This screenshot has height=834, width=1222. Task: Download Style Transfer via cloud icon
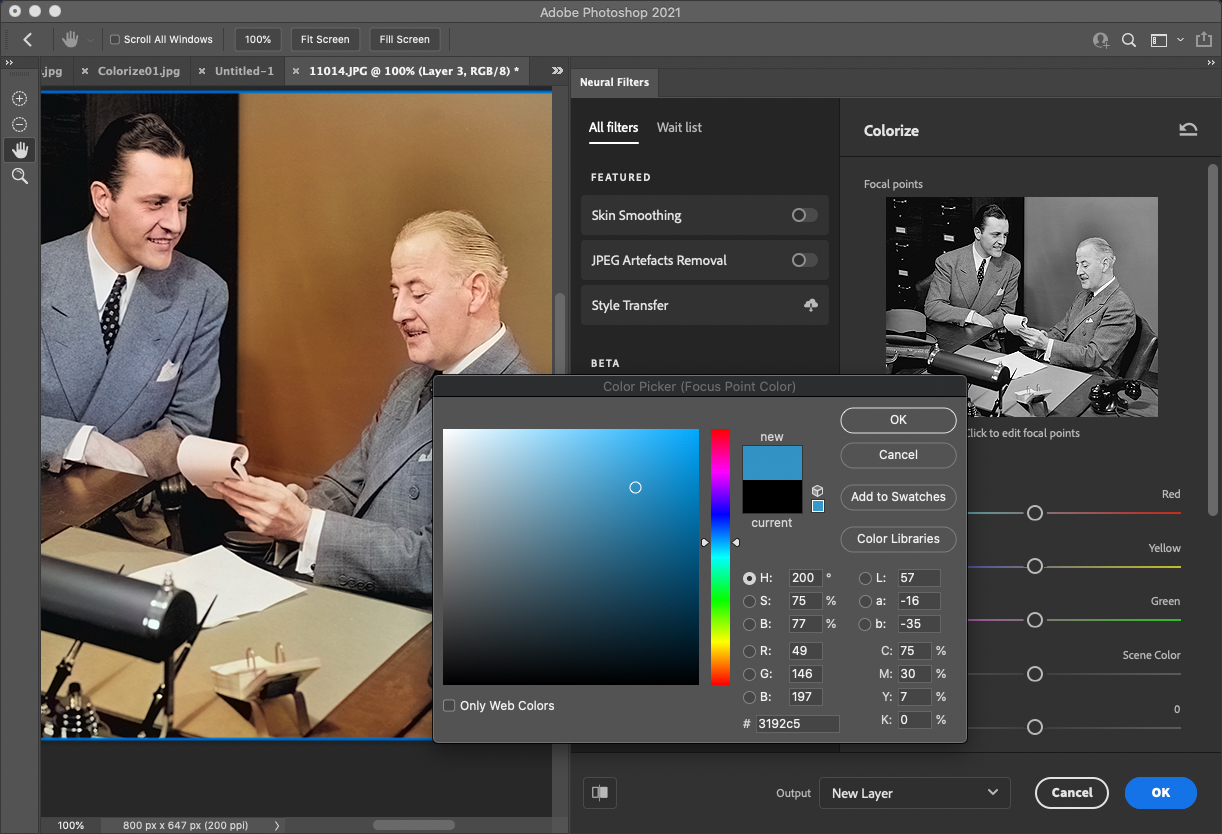(811, 305)
